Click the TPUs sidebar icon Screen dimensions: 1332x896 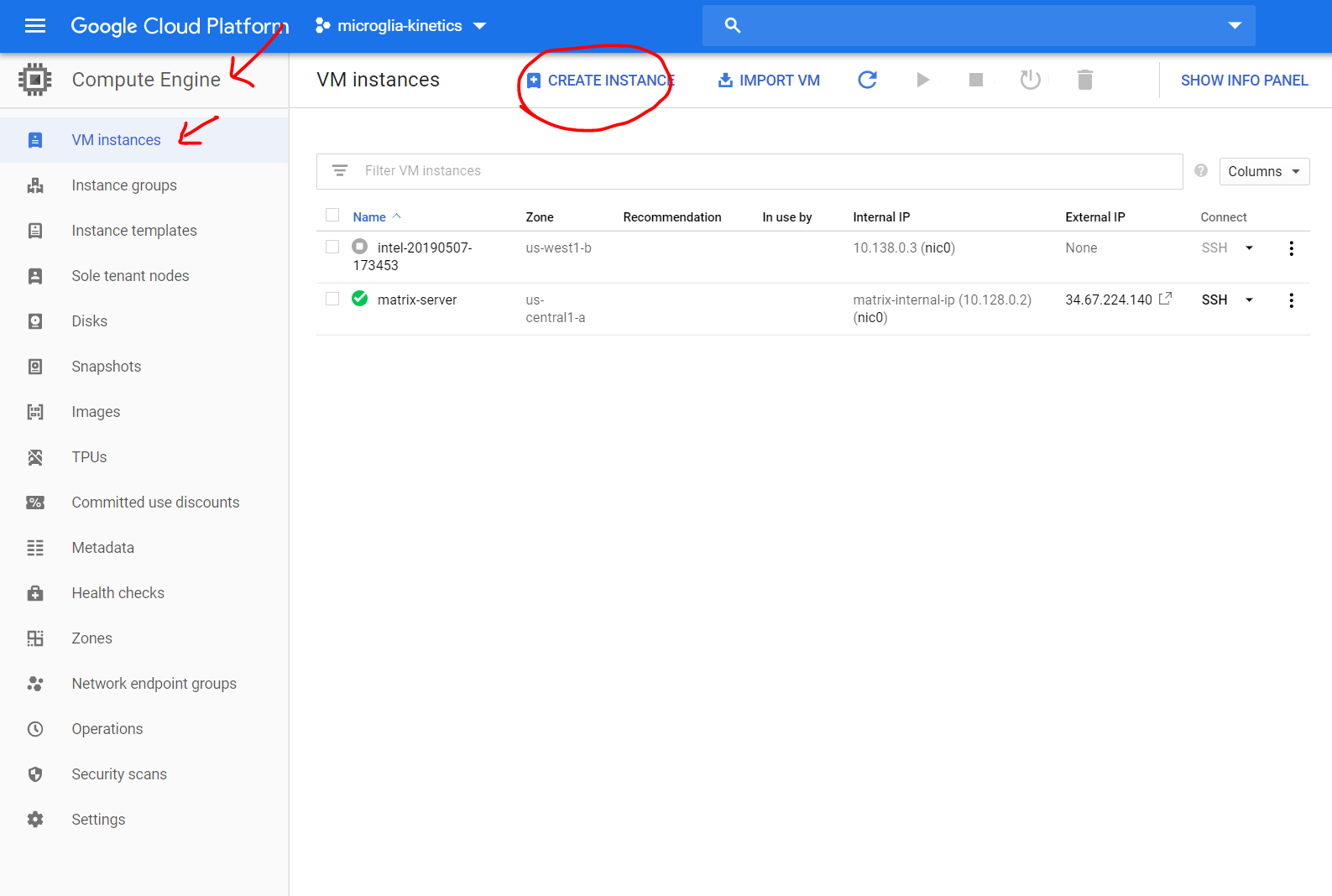click(x=35, y=457)
